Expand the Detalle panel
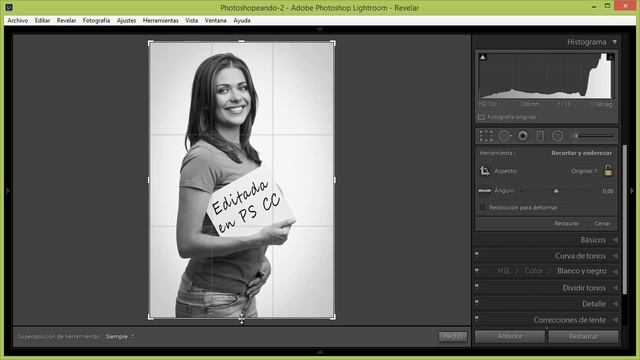 615,304
